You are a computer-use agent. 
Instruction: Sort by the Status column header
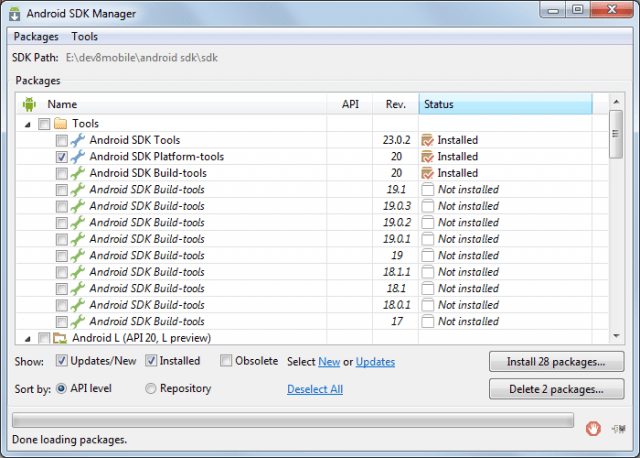[505, 104]
